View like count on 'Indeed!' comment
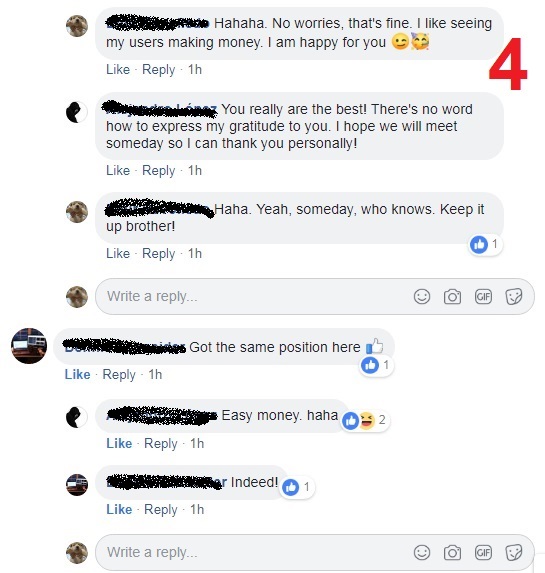Viewport: 545px width, 573px height. click(x=297, y=487)
